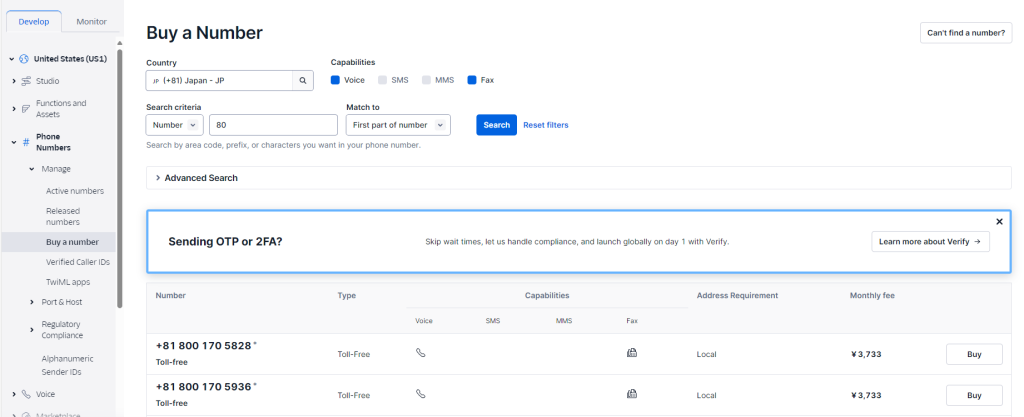Click the search text field containing 80
The height and width of the screenshot is (417, 1024).
pos(273,125)
